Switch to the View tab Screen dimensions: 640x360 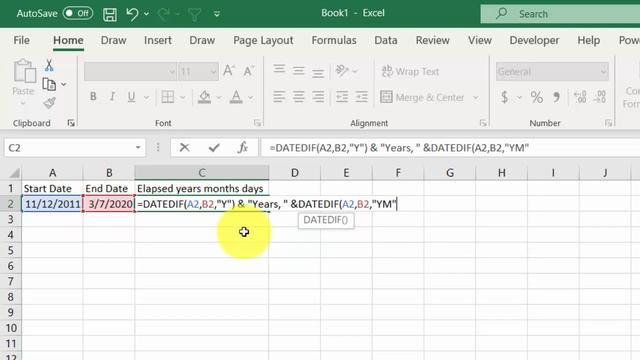(480, 40)
